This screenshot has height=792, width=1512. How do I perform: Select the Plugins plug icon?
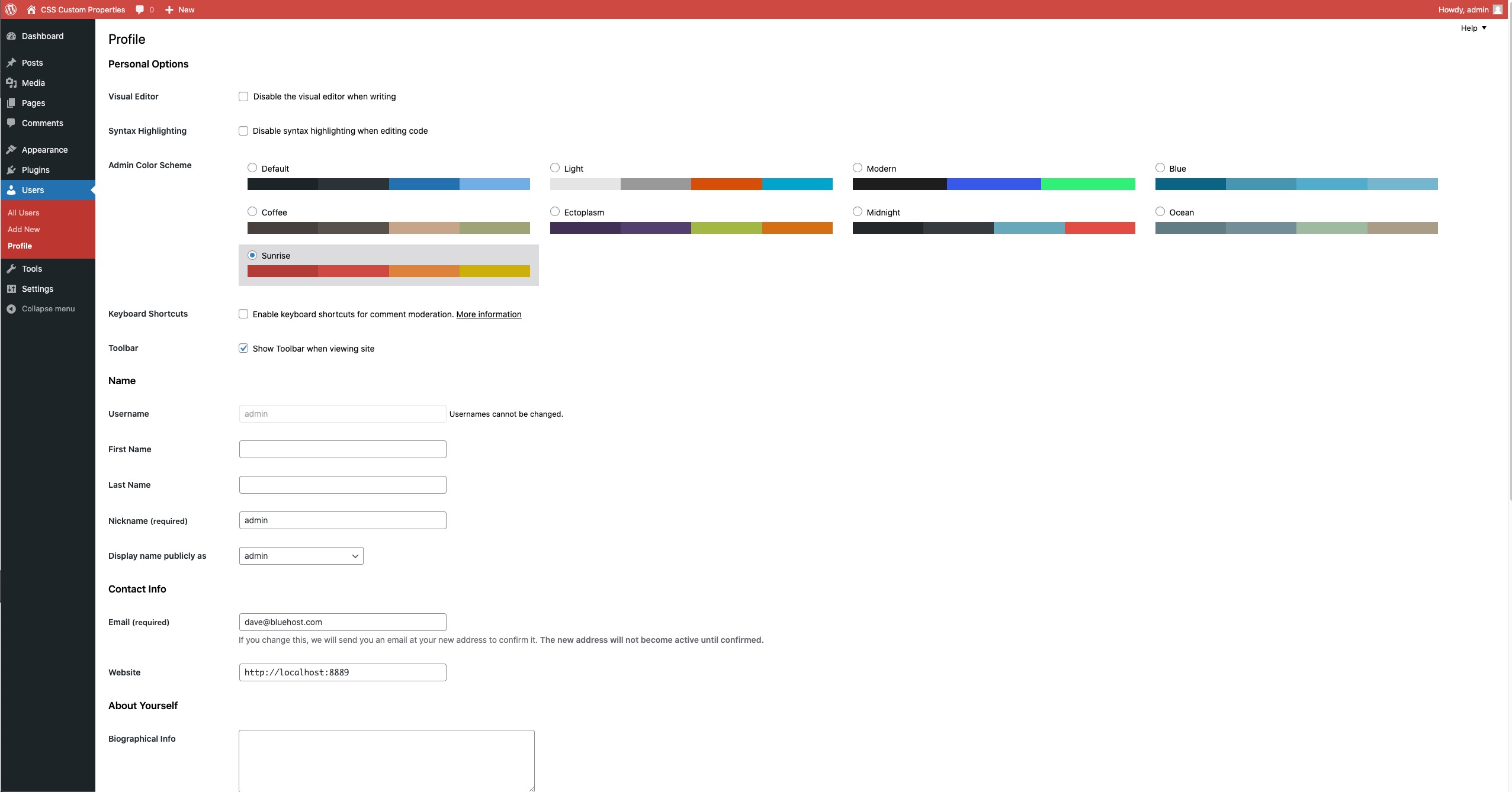pos(12,169)
